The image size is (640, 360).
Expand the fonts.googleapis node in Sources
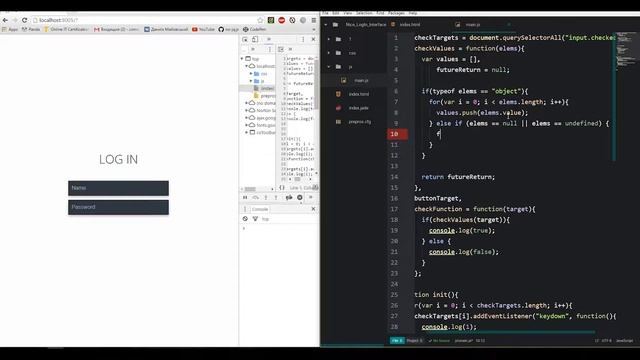coord(247,125)
